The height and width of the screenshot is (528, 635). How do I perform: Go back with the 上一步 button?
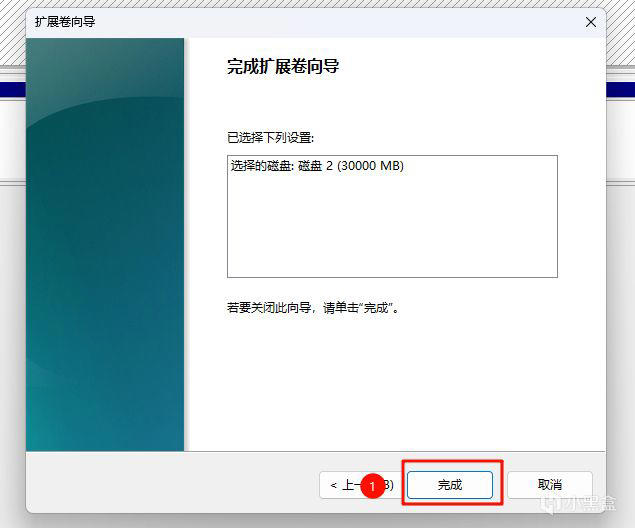tap(358, 485)
